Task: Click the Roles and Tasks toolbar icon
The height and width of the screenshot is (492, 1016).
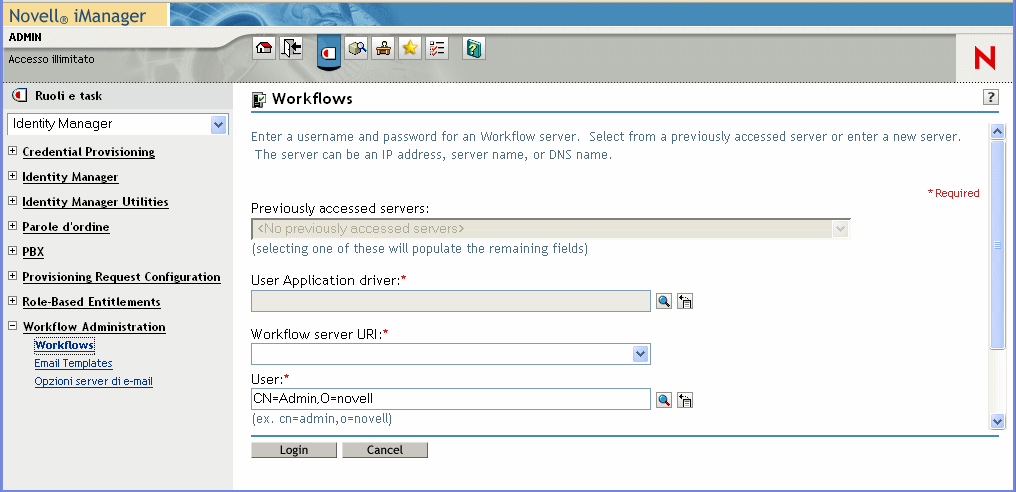Action: pos(328,50)
